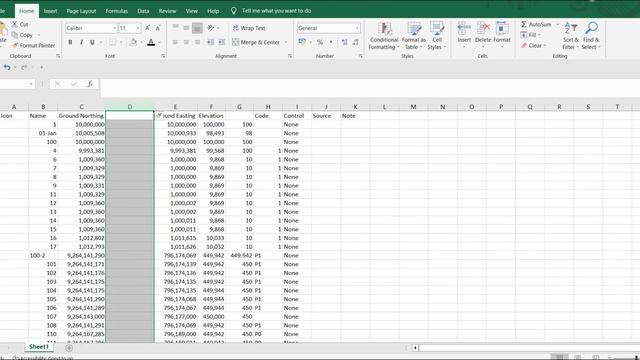This screenshot has width=640, height=360.
Task: Expand the Font Color dropdown arrow
Action: (159, 42)
